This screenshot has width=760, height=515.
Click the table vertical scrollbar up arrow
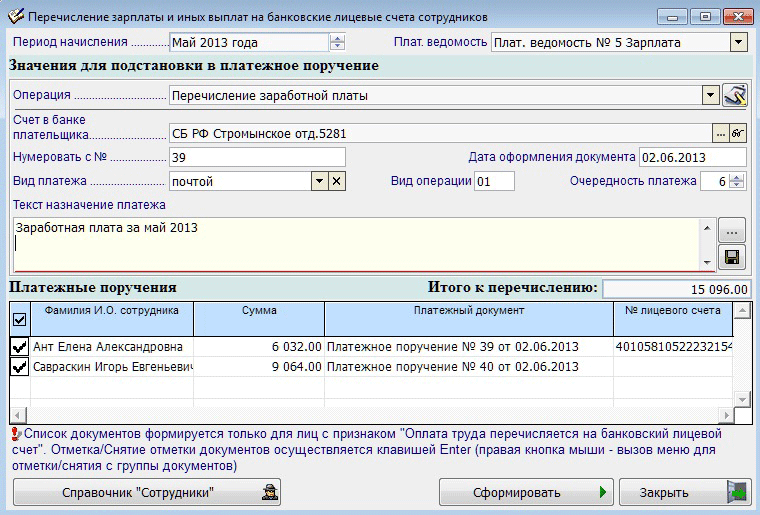click(742, 311)
